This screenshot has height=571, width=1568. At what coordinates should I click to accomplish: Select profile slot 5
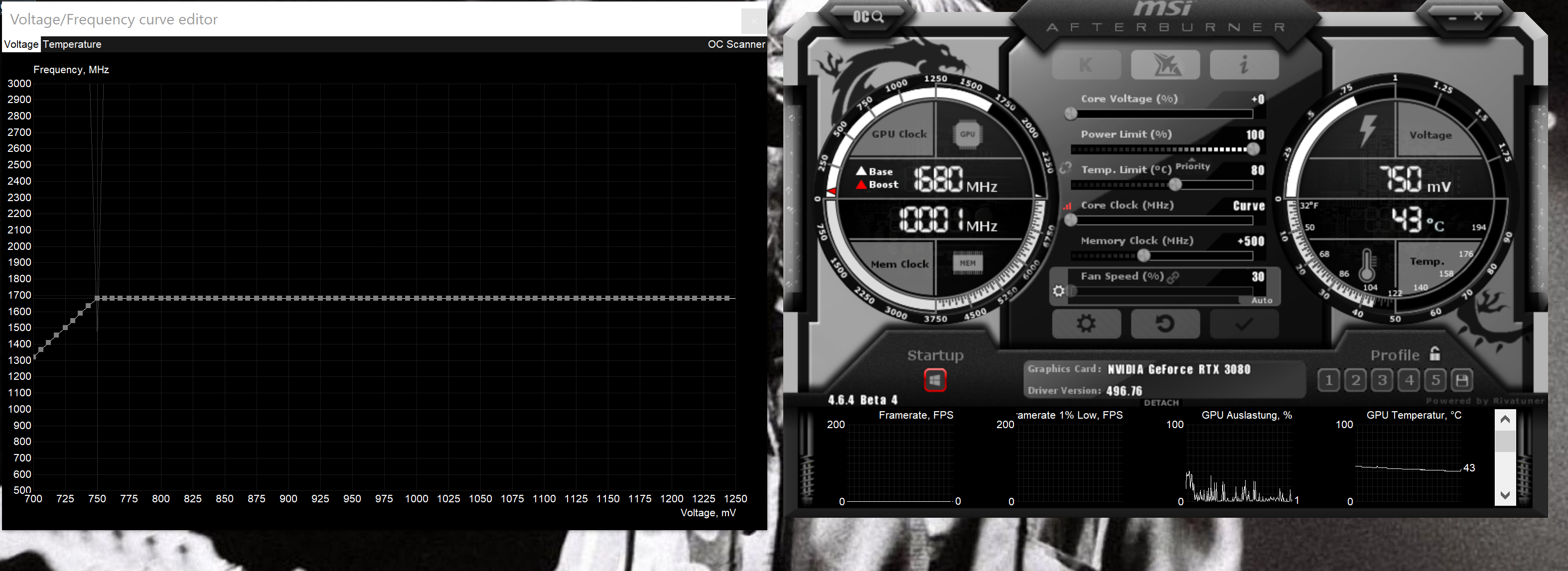click(x=1435, y=381)
